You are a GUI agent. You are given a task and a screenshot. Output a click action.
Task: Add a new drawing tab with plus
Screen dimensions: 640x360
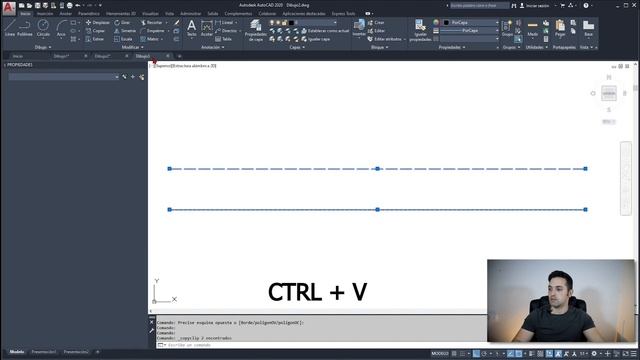click(x=179, y=56)
